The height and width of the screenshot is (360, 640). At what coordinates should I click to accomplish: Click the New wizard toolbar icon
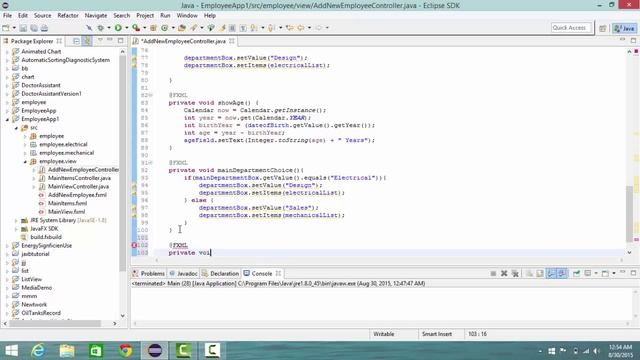[x=6, y=28]
